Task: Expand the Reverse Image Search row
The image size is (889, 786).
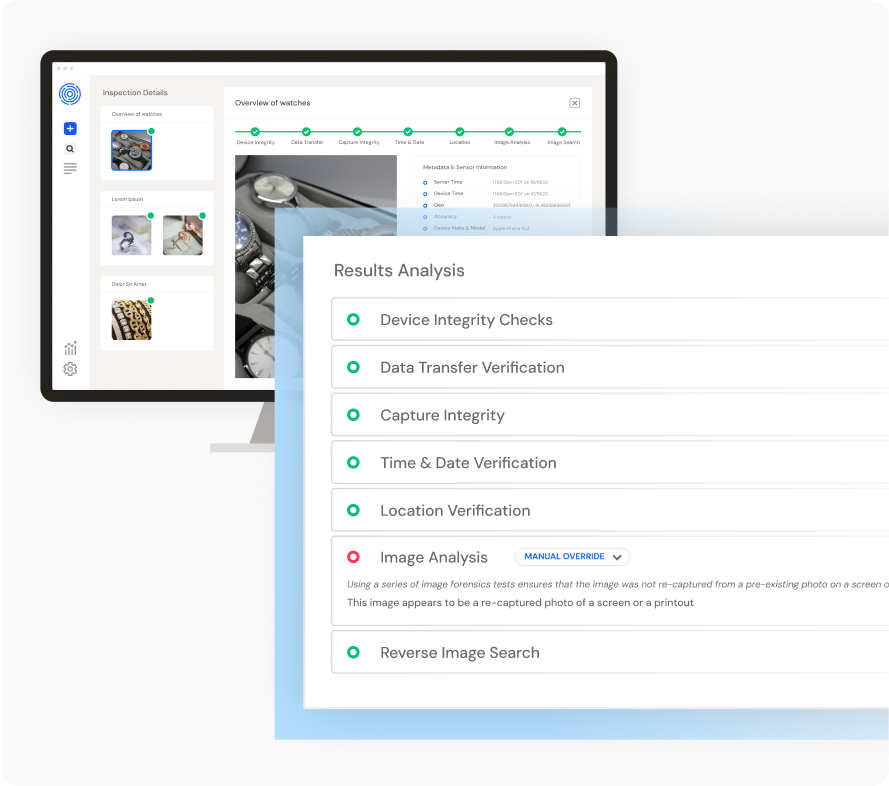Action: (610, 652)
